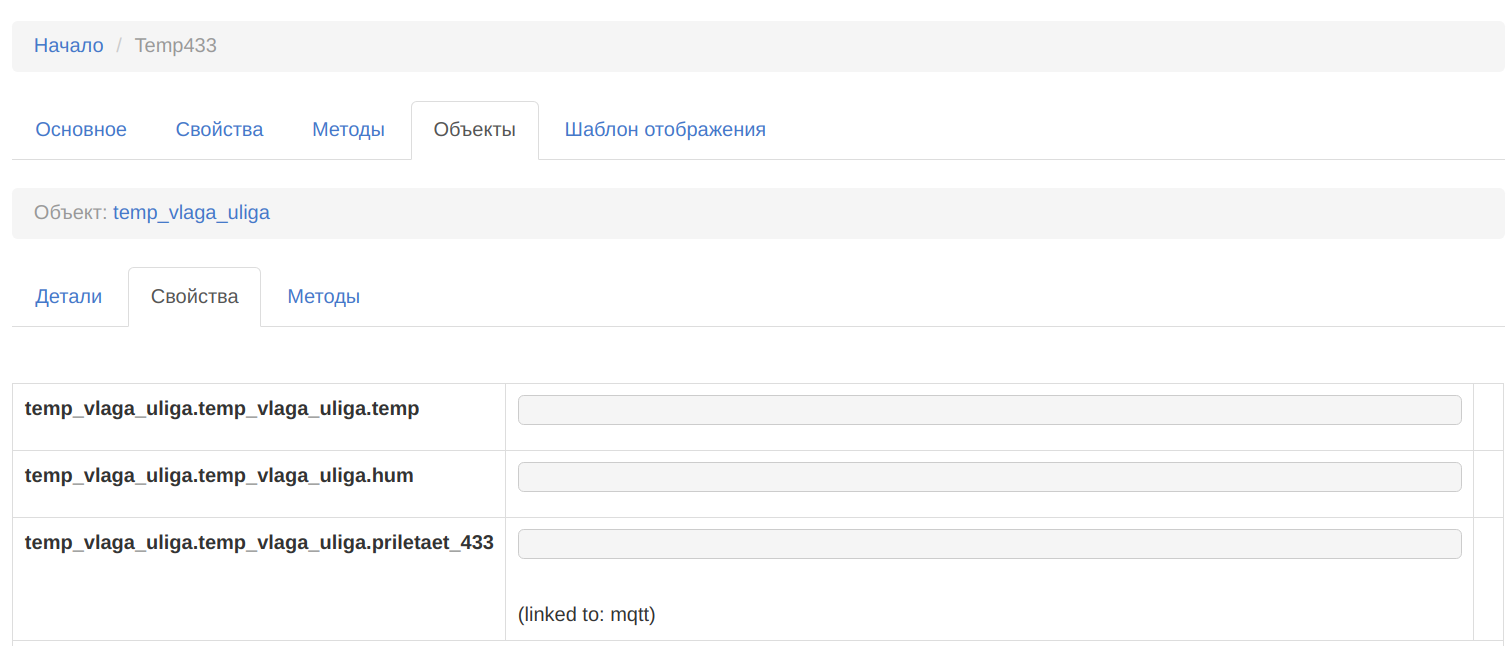Screen dimensions: 1512x646
Task: Open the Основное tab
Action: click(81, 130)
